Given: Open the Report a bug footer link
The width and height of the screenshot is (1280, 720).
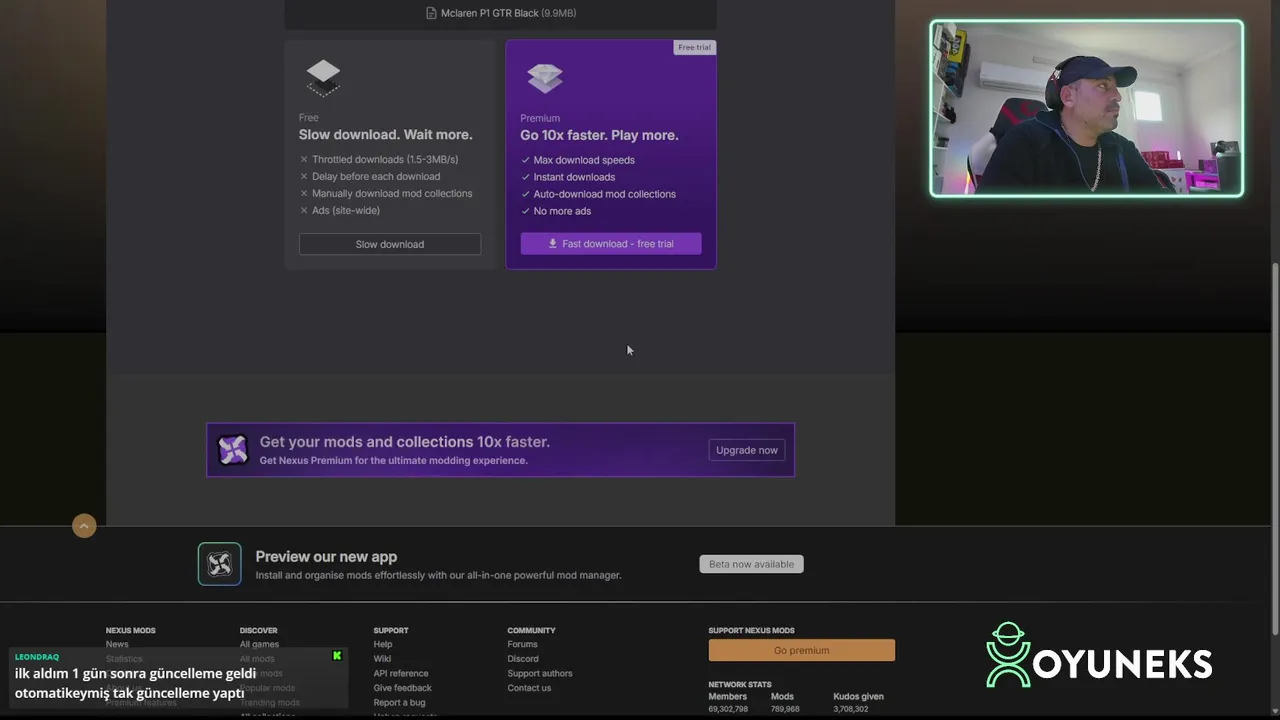Looking at the screenshot, I should (399, 702).
